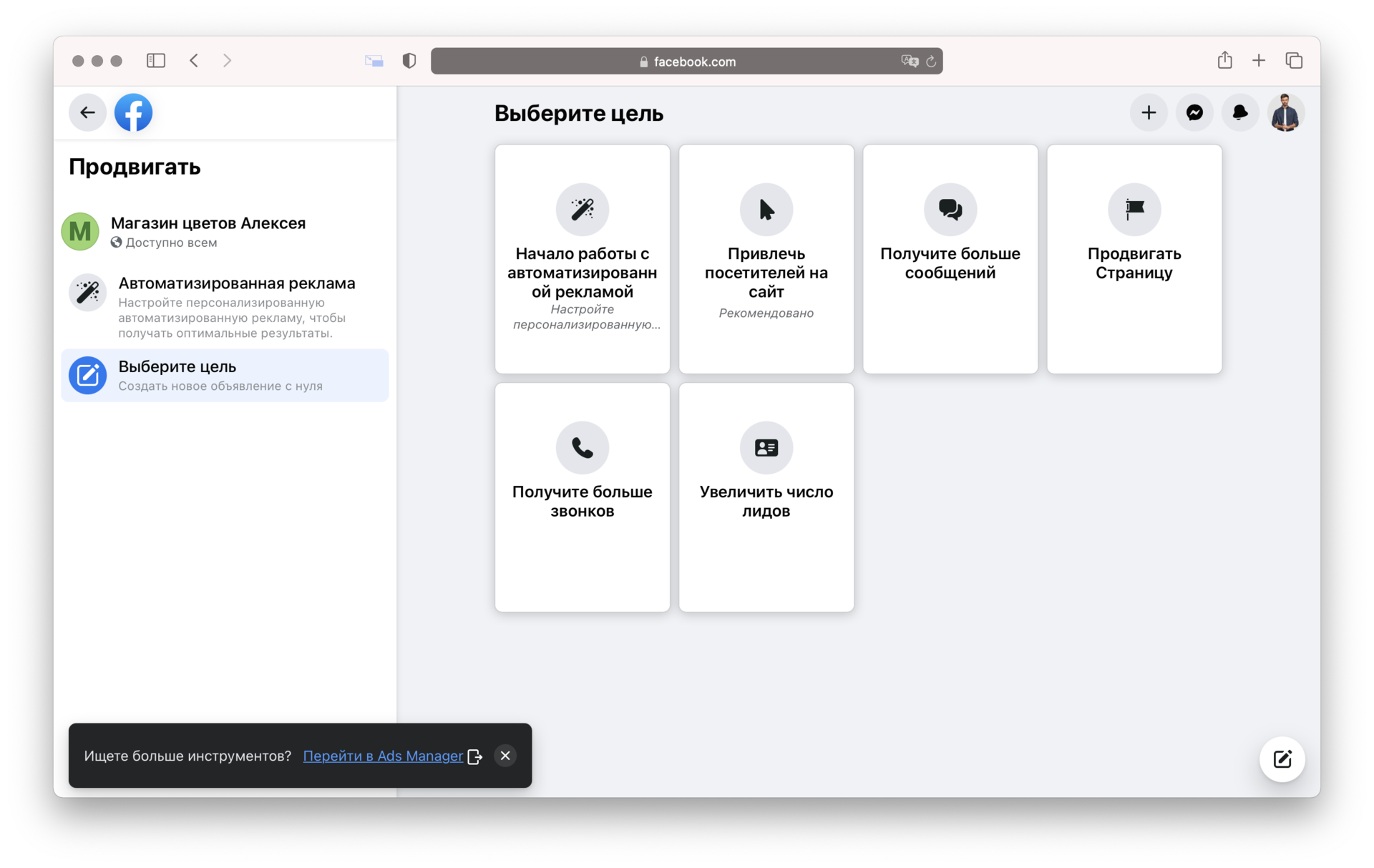Follow the Перейти в Ads Manager link
This screenshot has width=1374, height=868.
(x=383, y=756)
